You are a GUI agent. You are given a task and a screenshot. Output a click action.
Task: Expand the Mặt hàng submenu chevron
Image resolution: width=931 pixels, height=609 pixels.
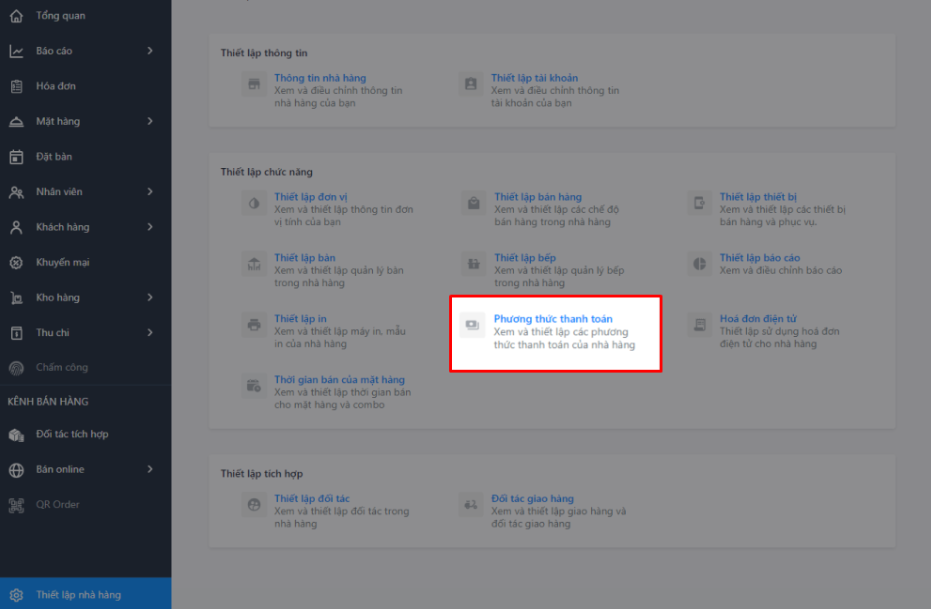pyautogui.click(x=150, y=121)
